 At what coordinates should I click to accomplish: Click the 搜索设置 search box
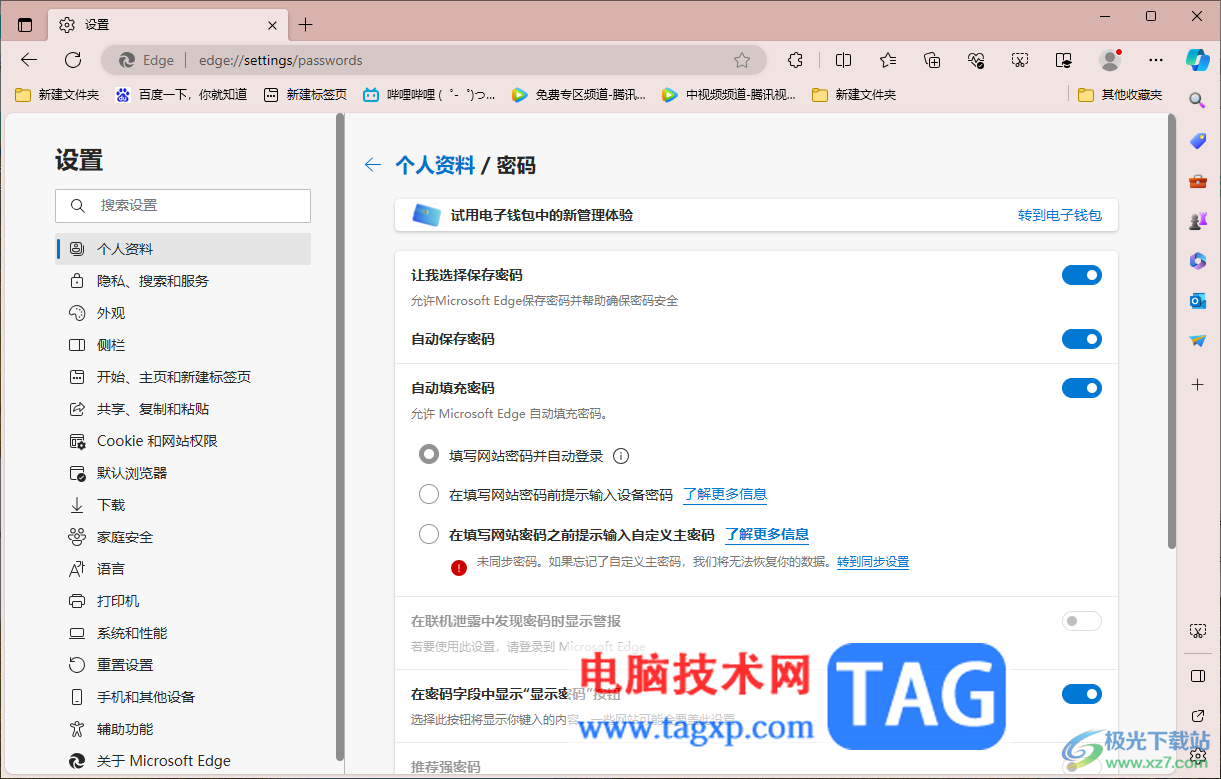point(183,205)
